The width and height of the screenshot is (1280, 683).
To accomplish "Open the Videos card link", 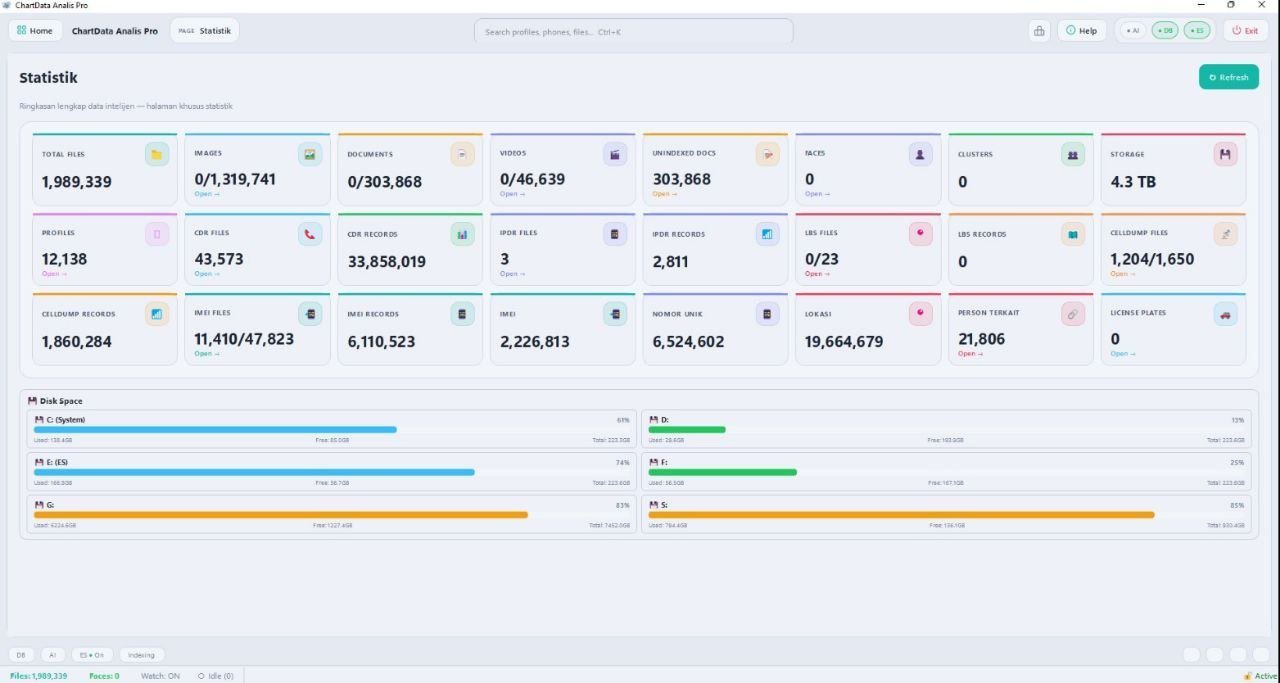I will pos(512,194).
